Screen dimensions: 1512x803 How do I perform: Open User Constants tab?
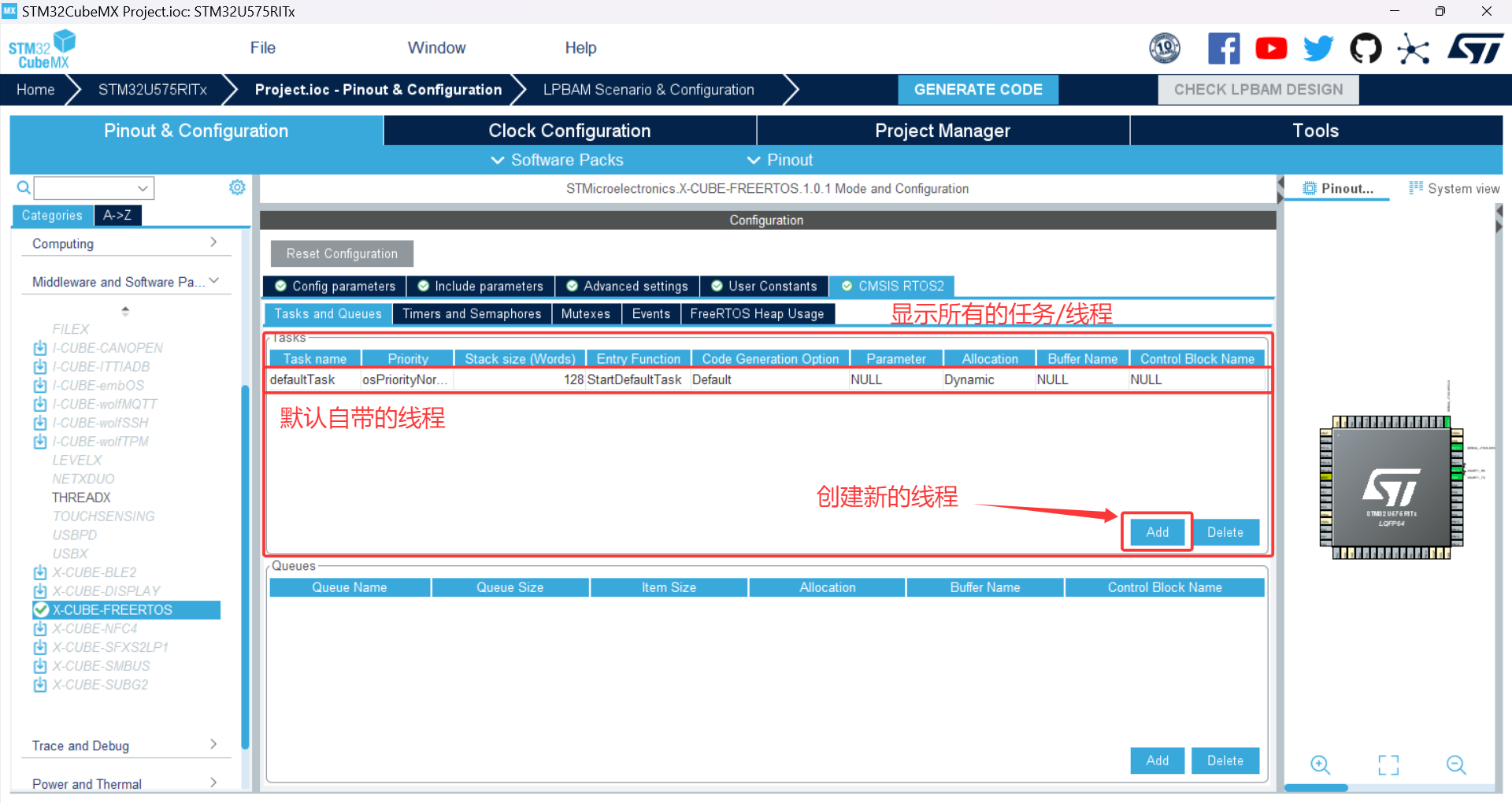click(764, 286)
